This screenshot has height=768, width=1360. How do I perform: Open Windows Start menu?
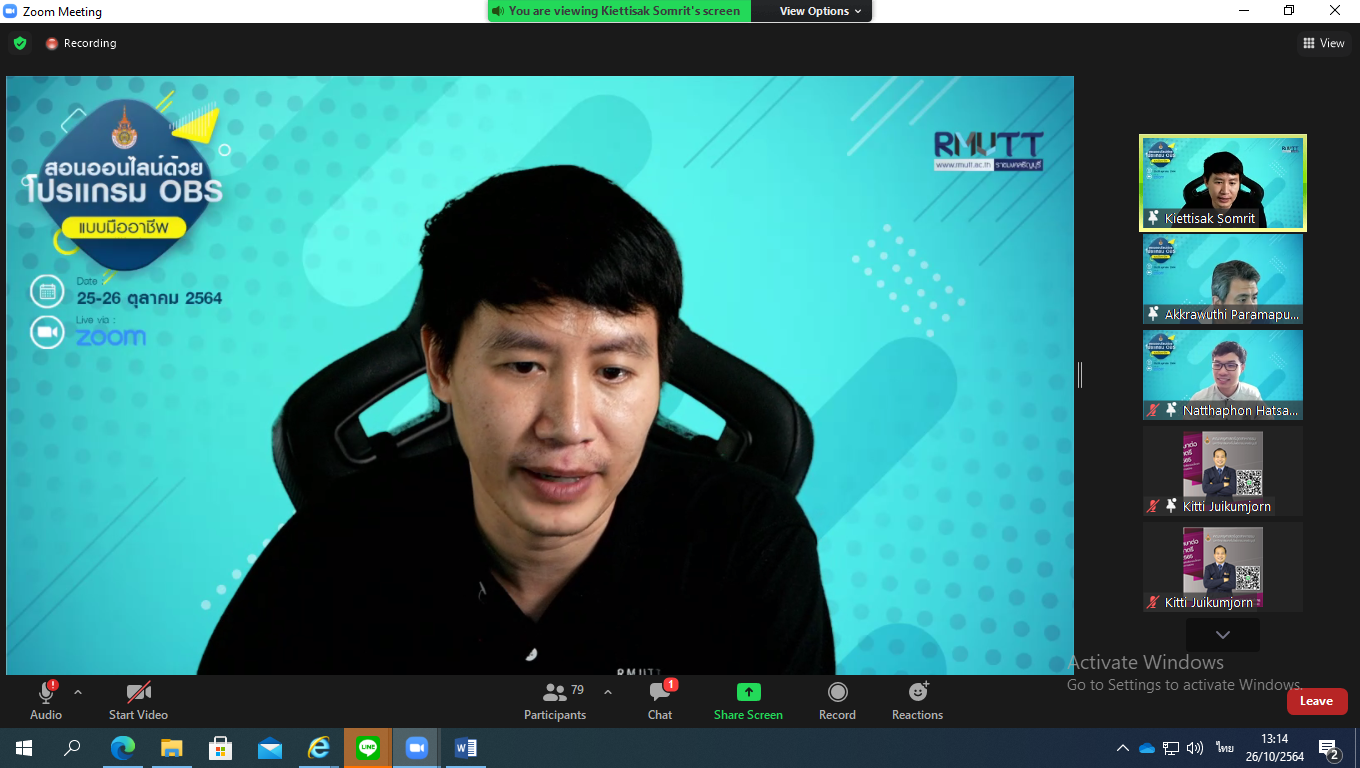[x=24, y=748]
